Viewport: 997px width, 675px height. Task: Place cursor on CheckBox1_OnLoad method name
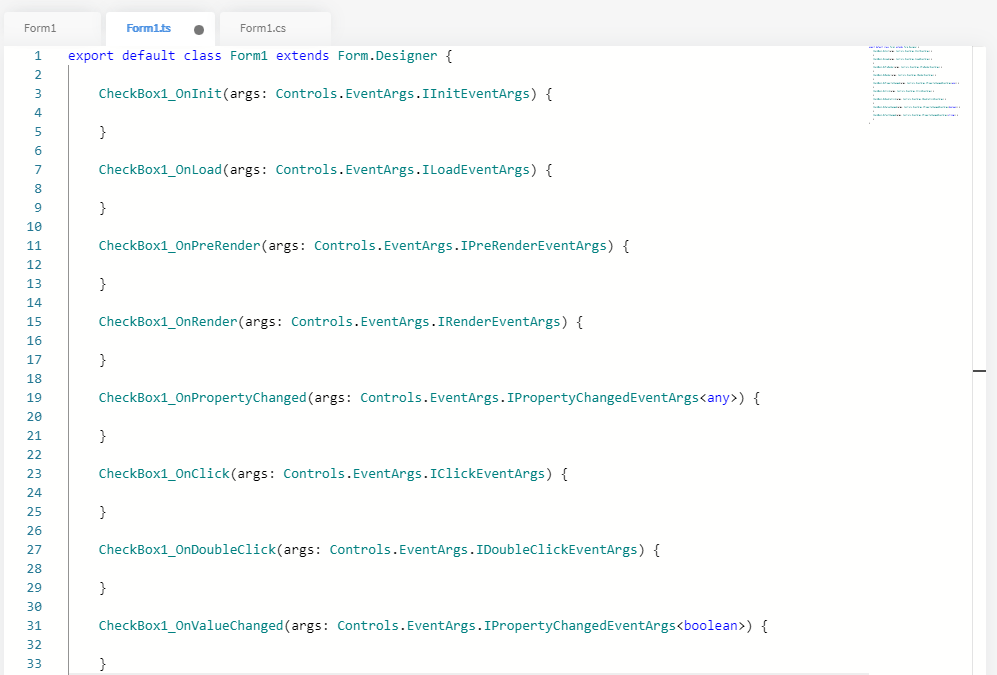[159, 170]
